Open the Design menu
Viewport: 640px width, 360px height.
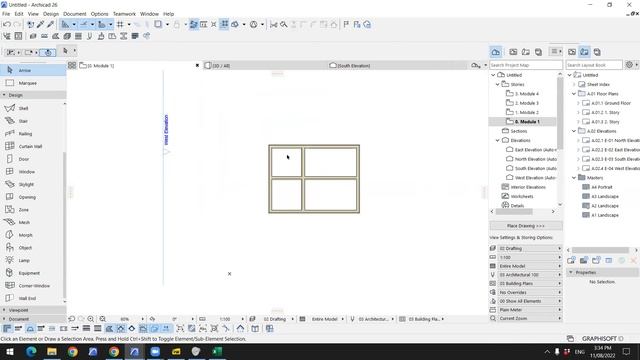point(51,14)
